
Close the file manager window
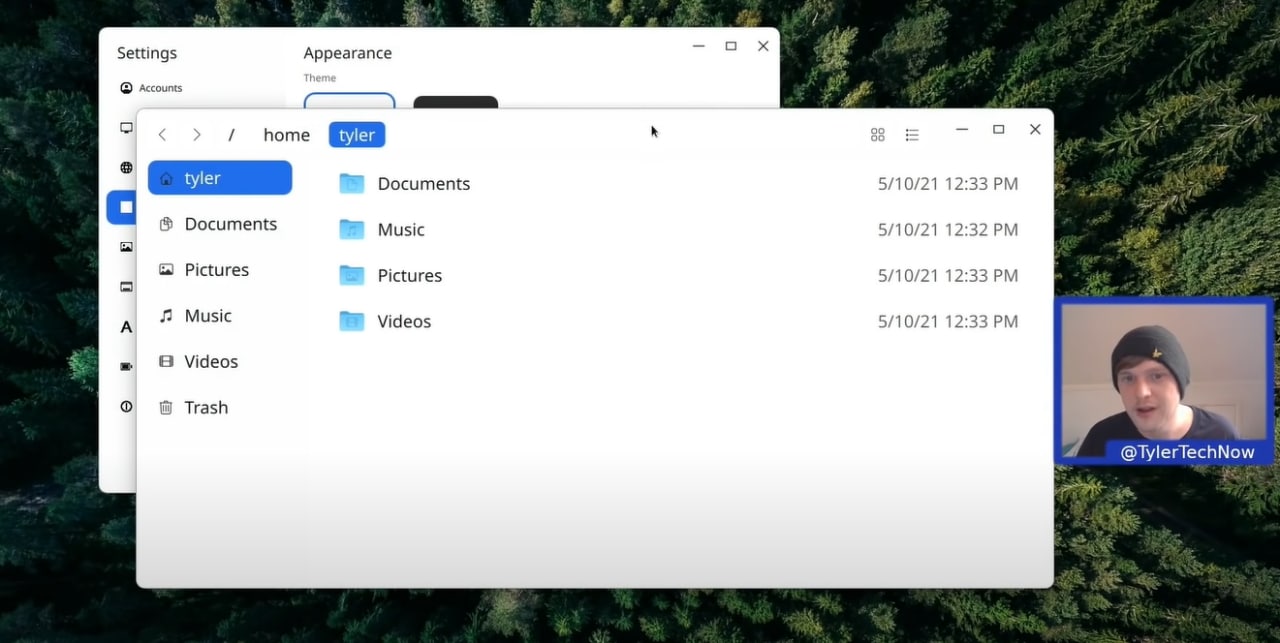tap(1035, 130)
